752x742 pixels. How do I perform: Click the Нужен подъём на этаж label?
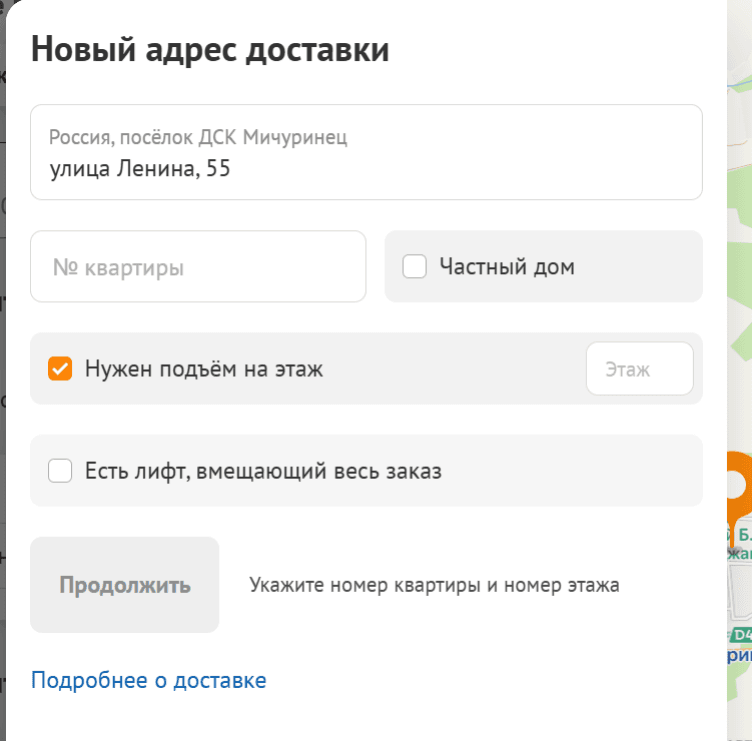point(204,369)
